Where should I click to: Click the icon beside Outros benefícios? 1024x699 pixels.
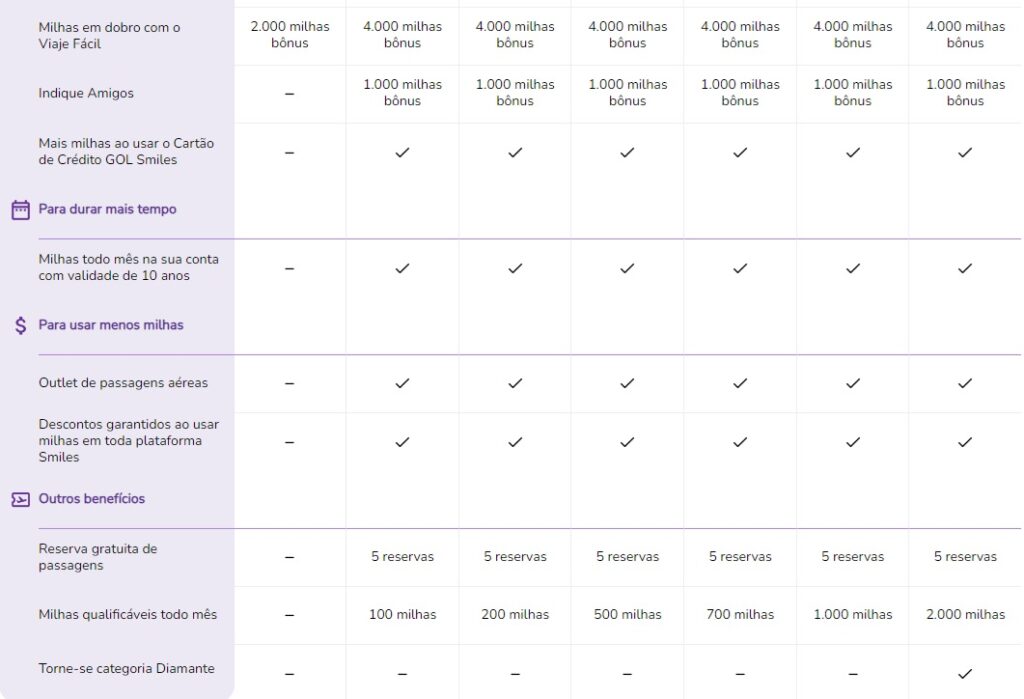20,500
